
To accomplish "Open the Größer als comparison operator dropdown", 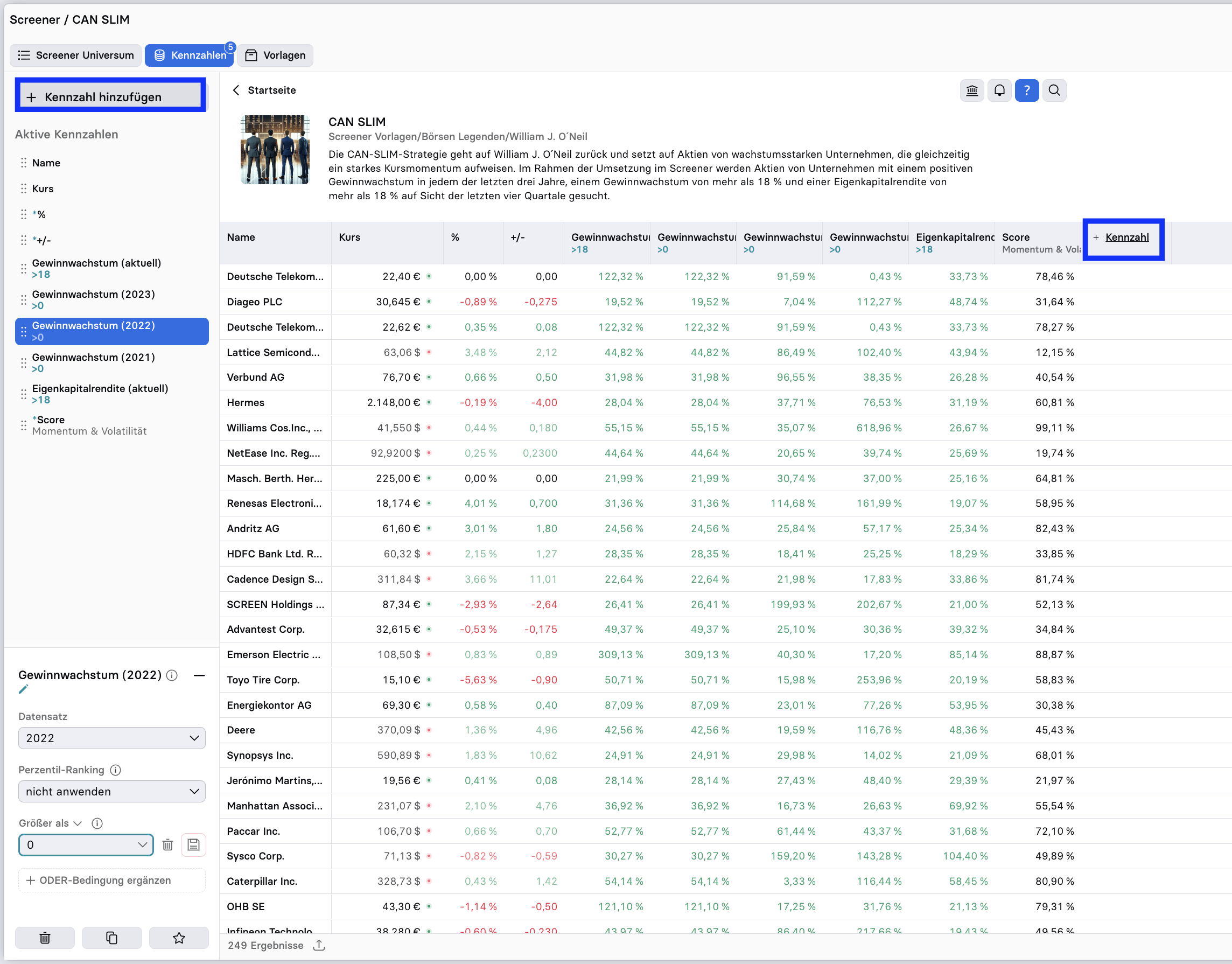I will coord(50,823).
